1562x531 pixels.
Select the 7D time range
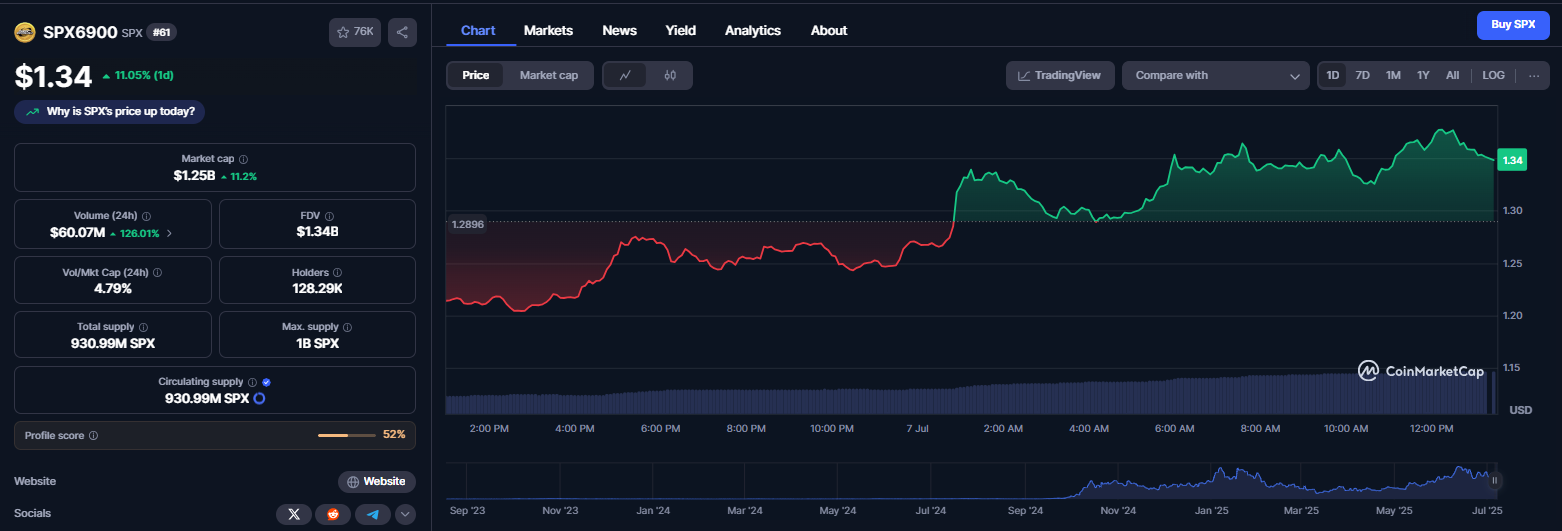click(1362, 75)
